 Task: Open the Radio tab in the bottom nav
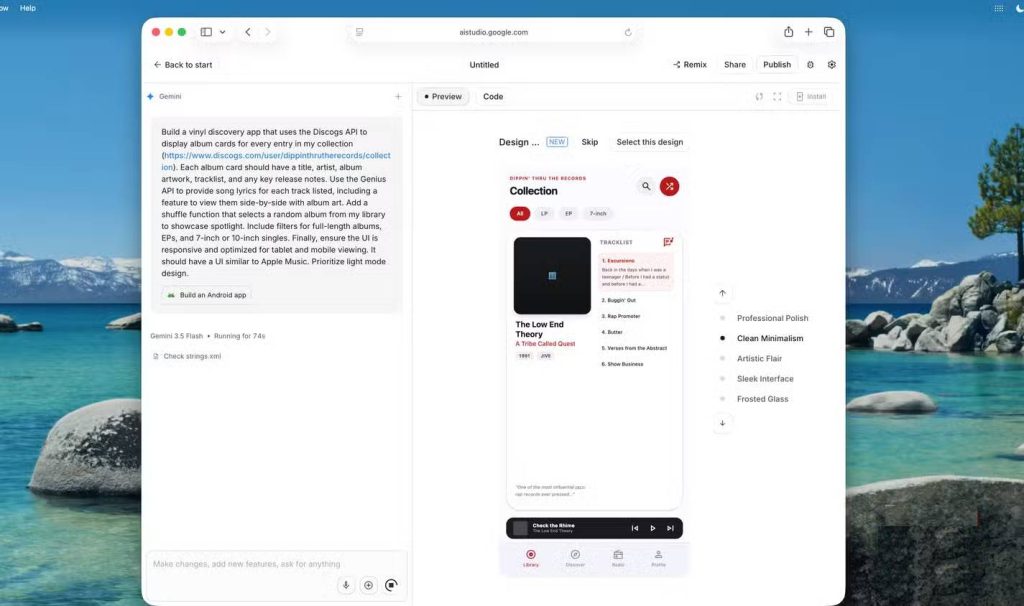[618, 558]
